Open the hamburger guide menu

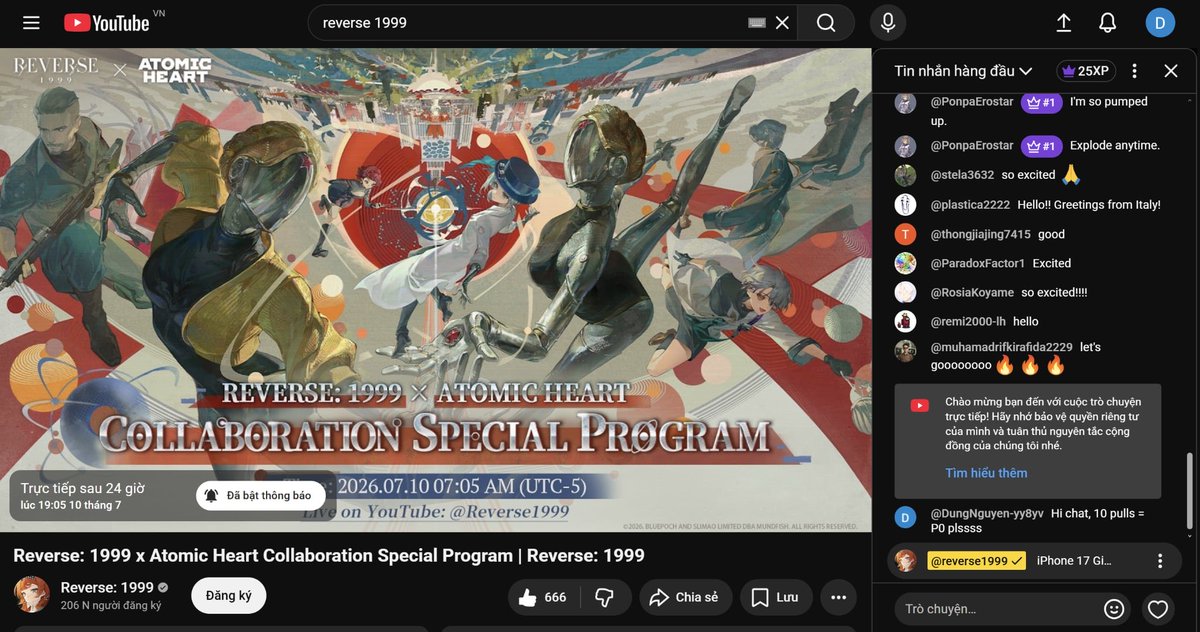pyautogui.click(x=31, y=22)
